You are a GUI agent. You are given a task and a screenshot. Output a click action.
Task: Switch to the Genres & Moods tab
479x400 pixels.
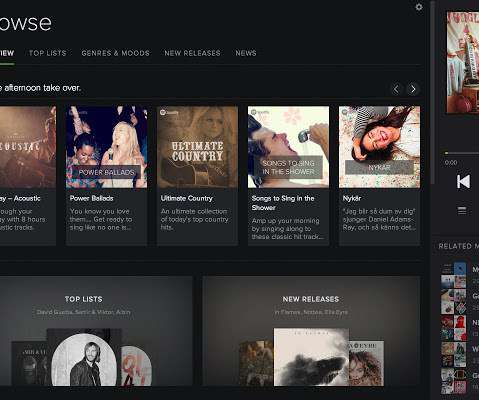[x=116, y=53]
